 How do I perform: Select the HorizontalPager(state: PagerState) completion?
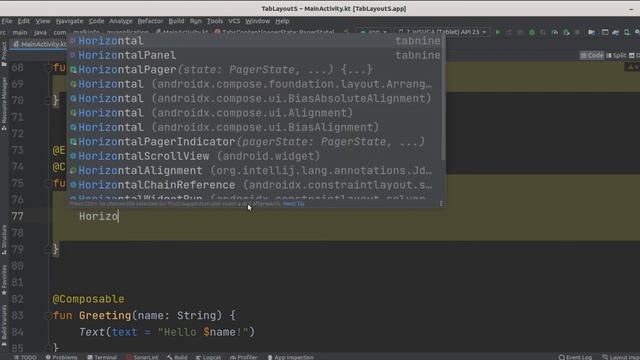point(255,69)
